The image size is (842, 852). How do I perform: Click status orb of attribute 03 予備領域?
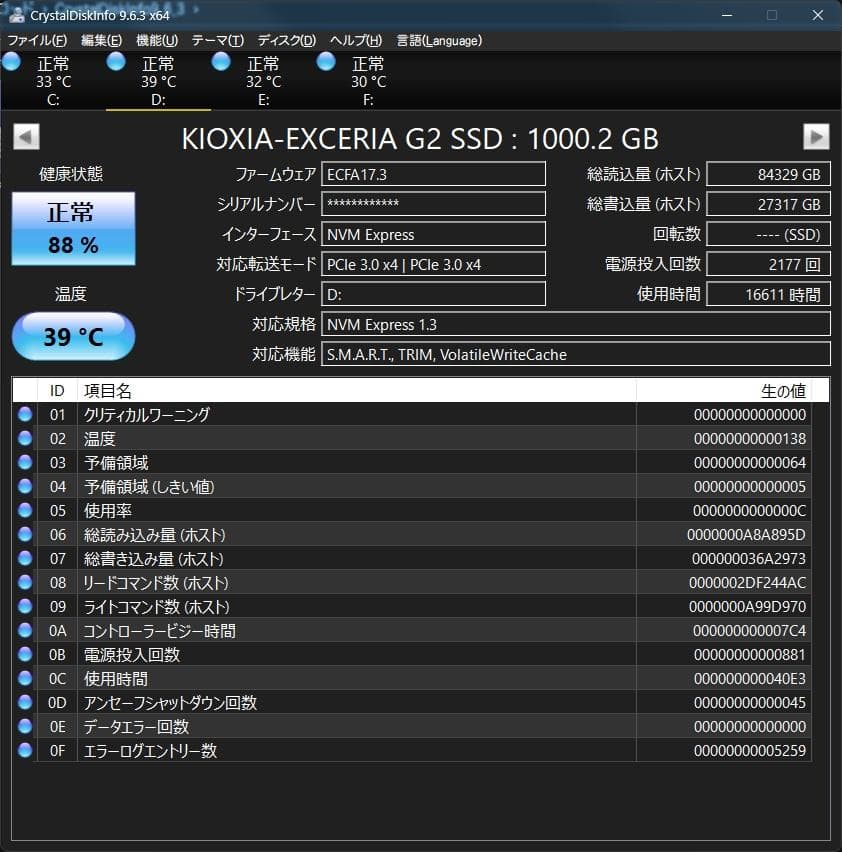coord(25,462)
